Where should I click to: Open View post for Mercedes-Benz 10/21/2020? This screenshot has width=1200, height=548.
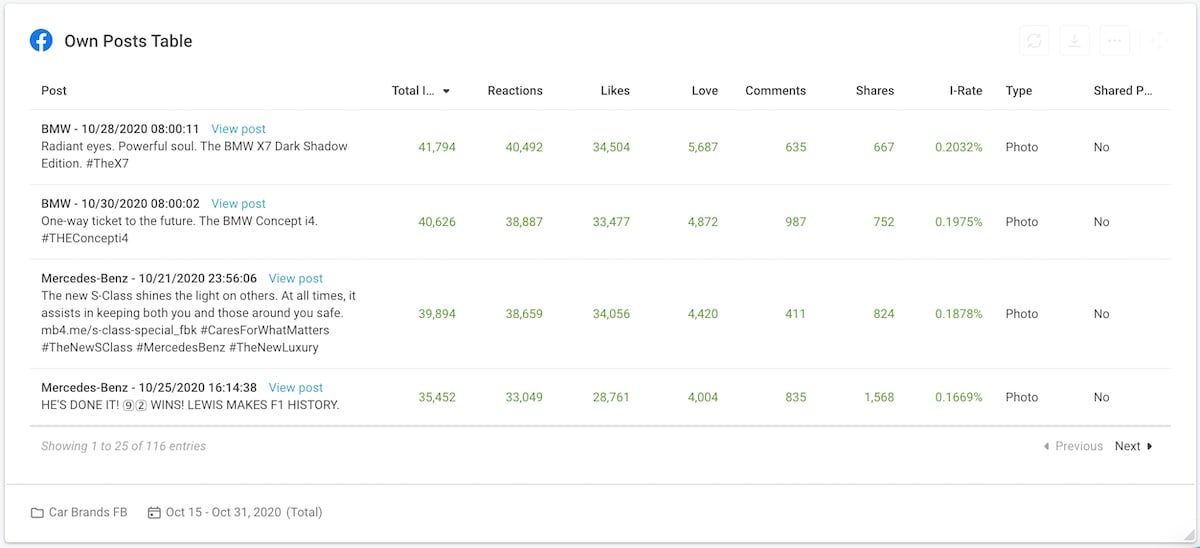click(296, 279)
